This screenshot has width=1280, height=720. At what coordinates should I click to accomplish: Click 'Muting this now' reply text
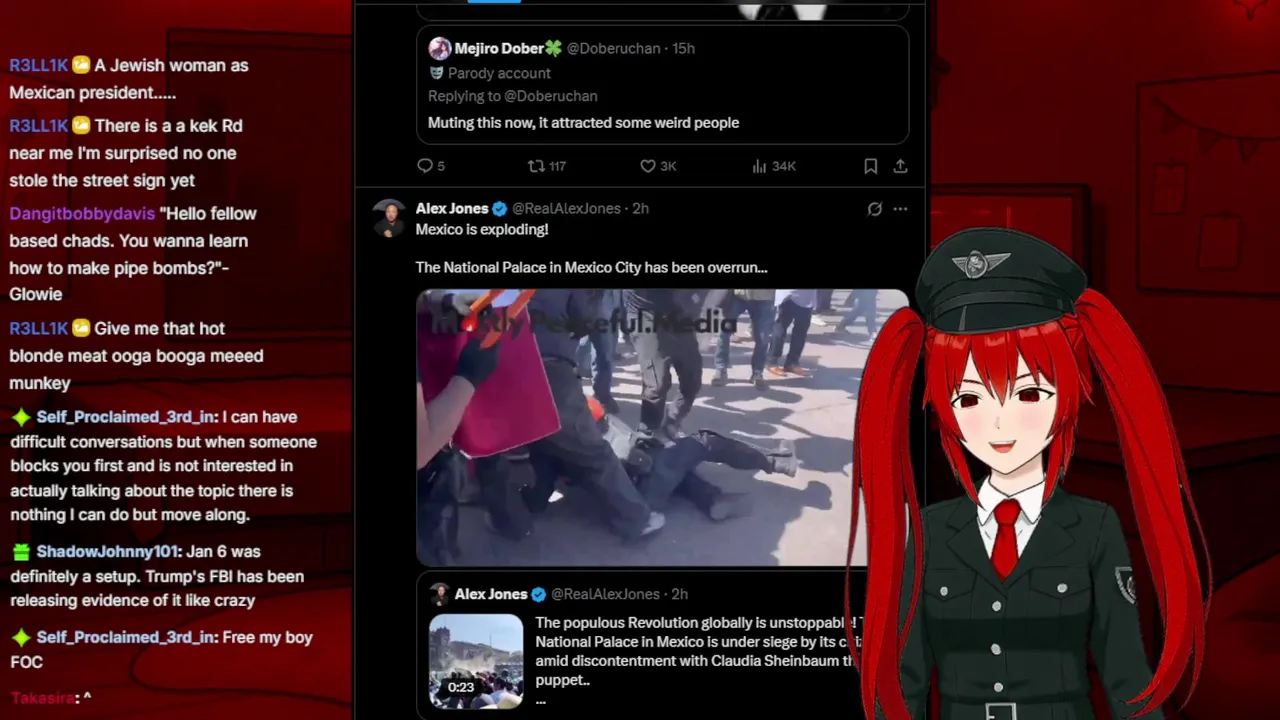583,122
